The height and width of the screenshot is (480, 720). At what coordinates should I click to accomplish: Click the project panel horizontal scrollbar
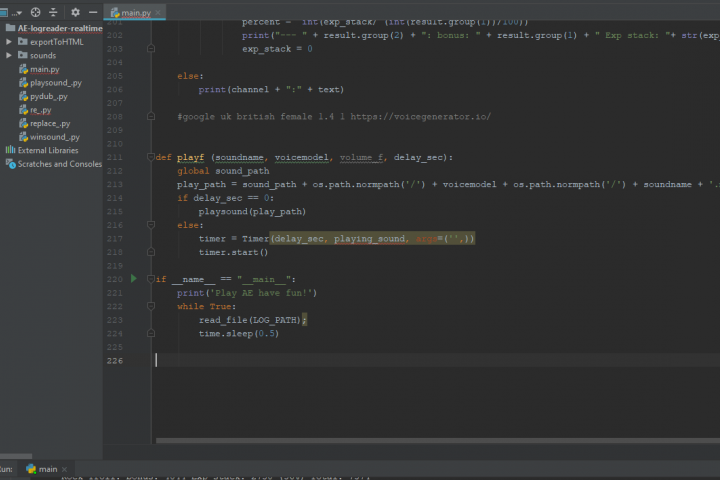[16, 456]
